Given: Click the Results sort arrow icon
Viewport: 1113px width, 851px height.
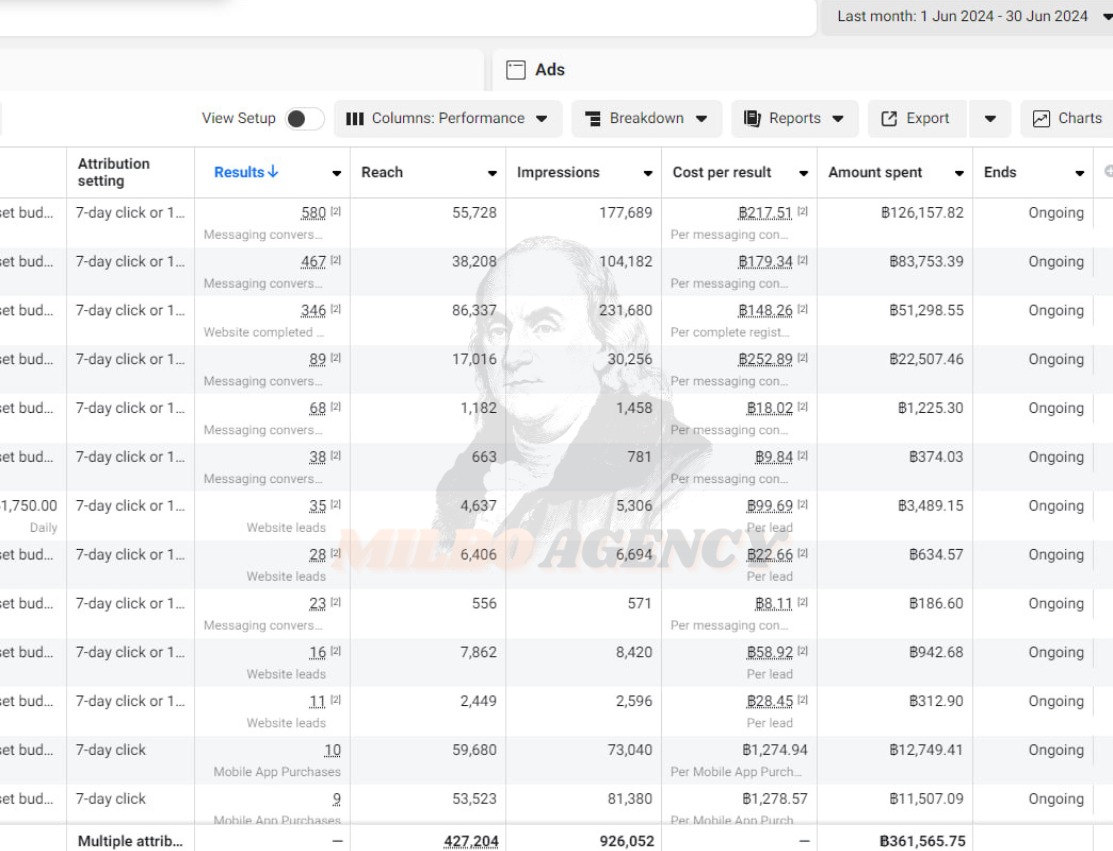Looking at the screenshot, I should 273,172.
